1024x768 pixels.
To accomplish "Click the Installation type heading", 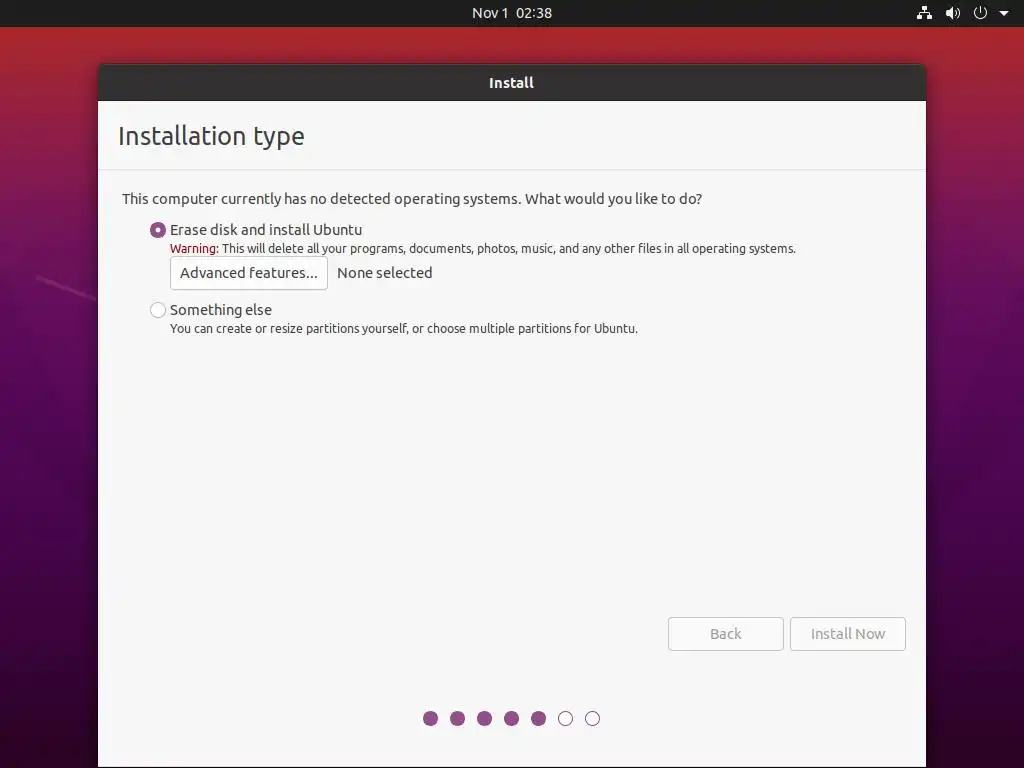I will click(212, 136).
